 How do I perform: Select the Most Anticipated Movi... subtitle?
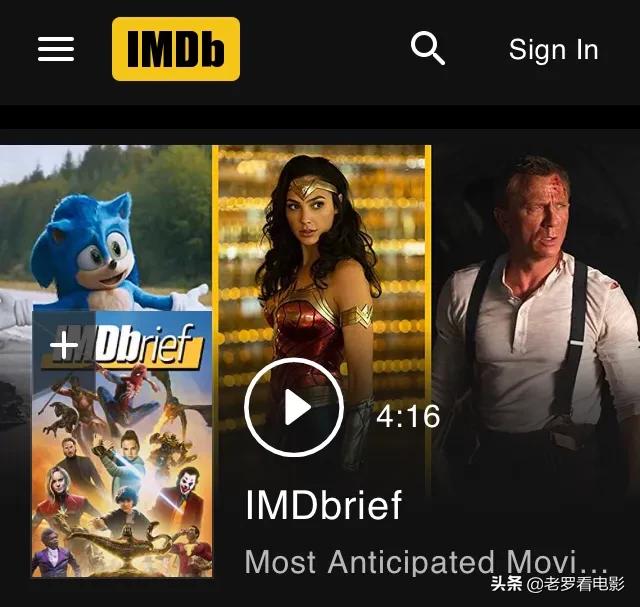click(x=426, y=562)
